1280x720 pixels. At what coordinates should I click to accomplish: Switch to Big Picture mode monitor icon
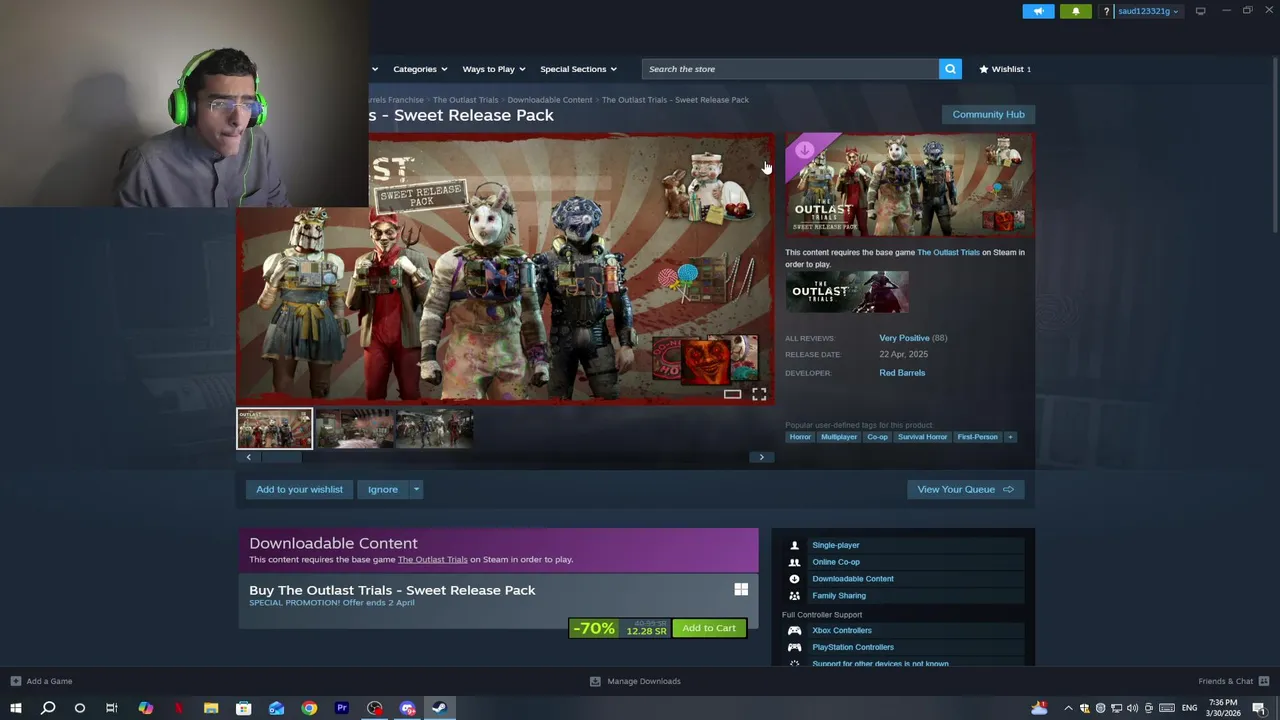[x=1200, y=11]
